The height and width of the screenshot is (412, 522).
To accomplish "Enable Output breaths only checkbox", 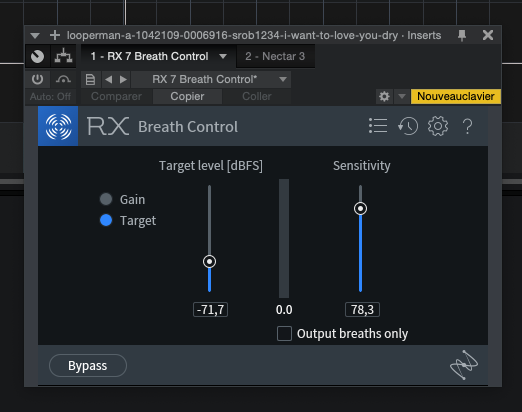I will click(x=284, y=334).
